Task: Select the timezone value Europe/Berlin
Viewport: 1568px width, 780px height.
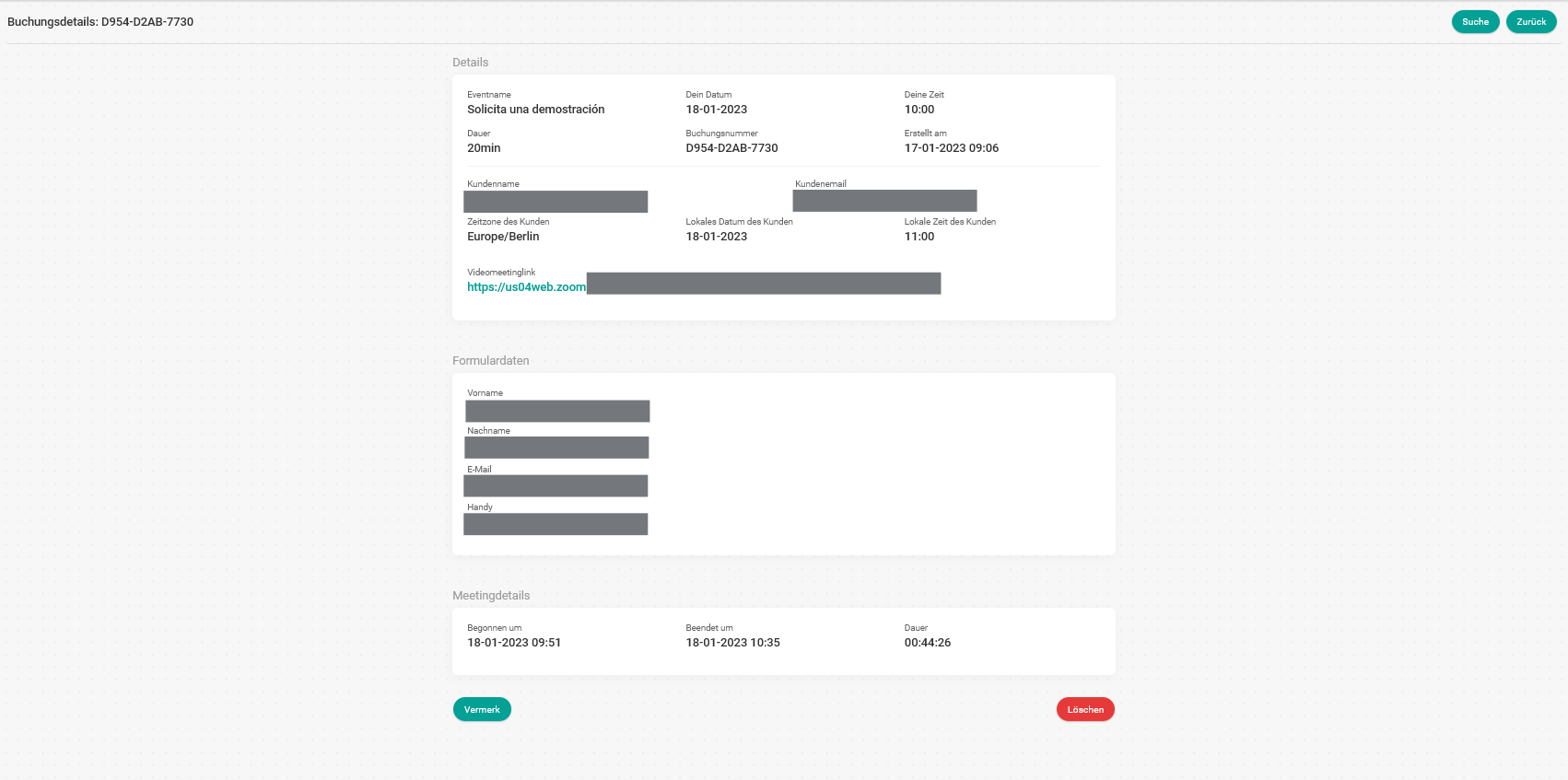Action: pyautogui.click(x=503, y=237)
